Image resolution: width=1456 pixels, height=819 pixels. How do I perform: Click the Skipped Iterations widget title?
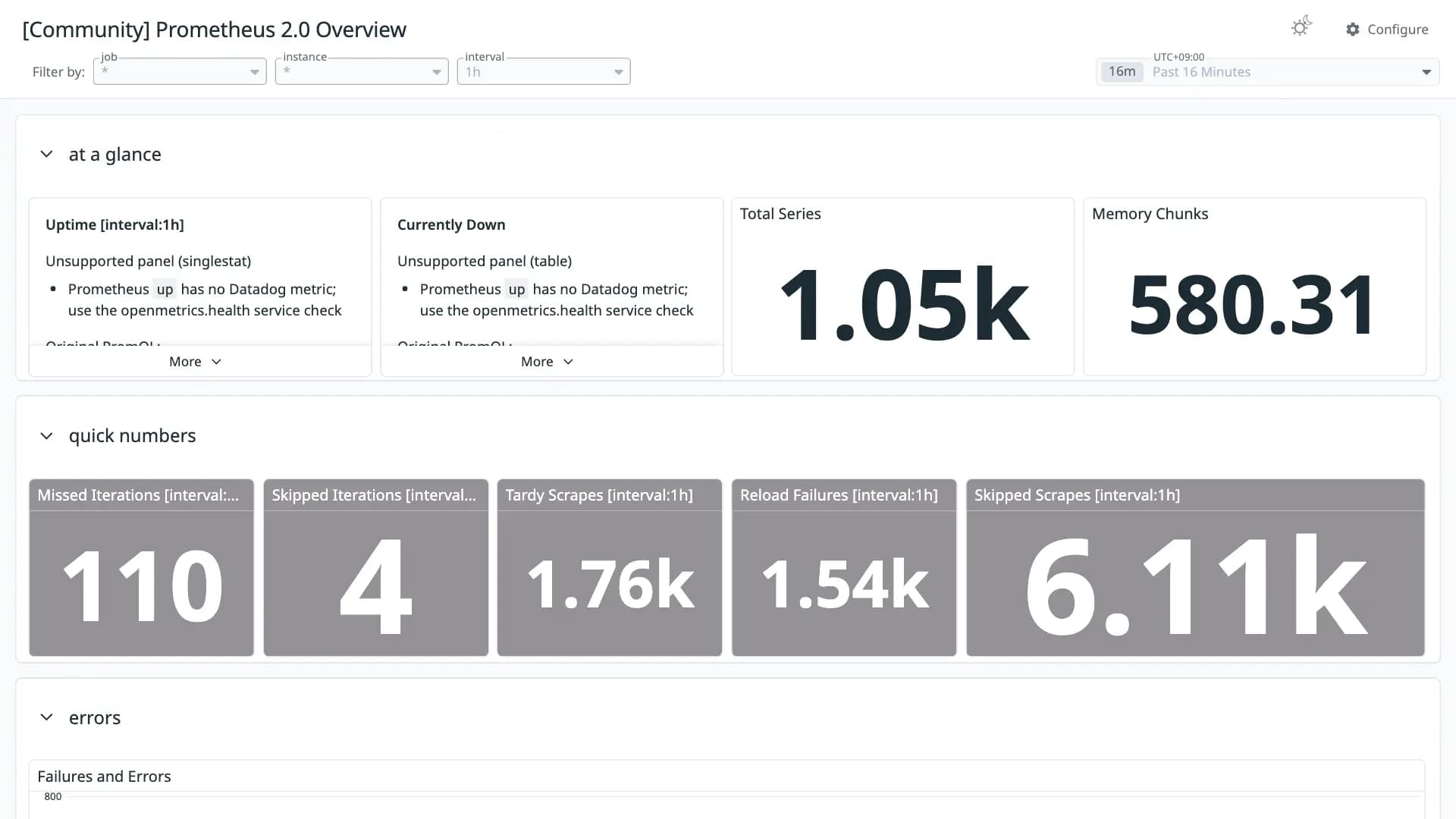(x=374, y=495)
